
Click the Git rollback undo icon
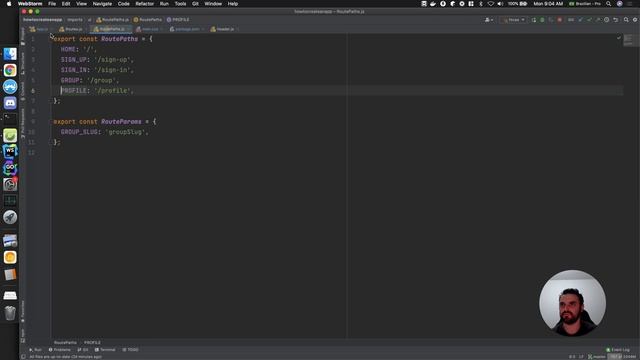[616, 20]
